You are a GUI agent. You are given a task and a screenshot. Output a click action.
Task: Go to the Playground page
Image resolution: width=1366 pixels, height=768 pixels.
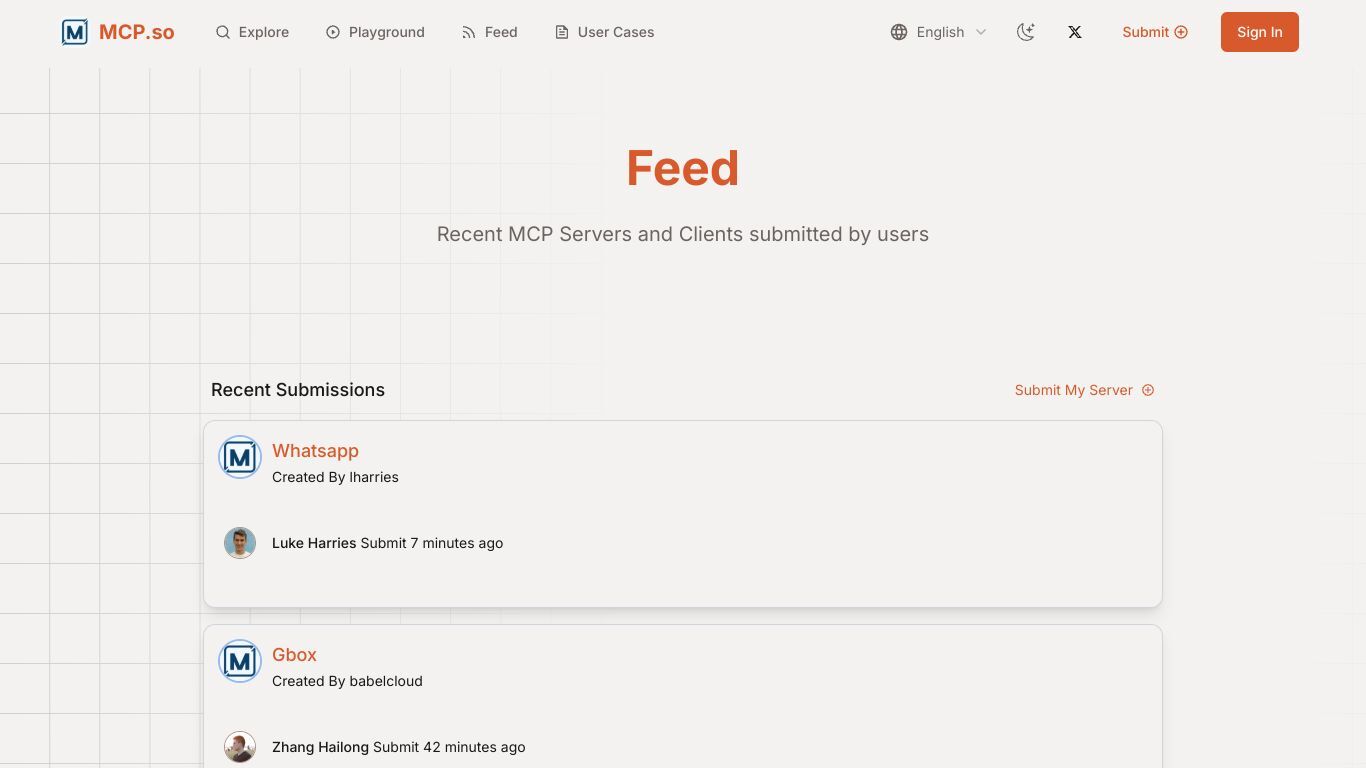(375, 32)
